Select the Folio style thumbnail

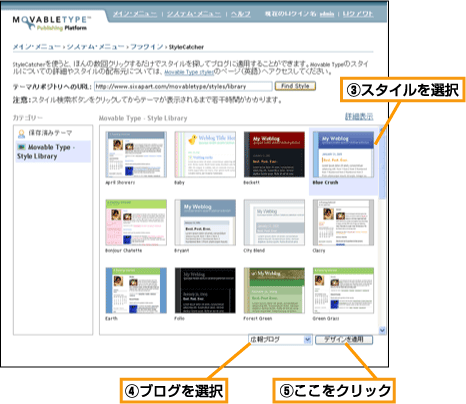click(x=205, y=290)
